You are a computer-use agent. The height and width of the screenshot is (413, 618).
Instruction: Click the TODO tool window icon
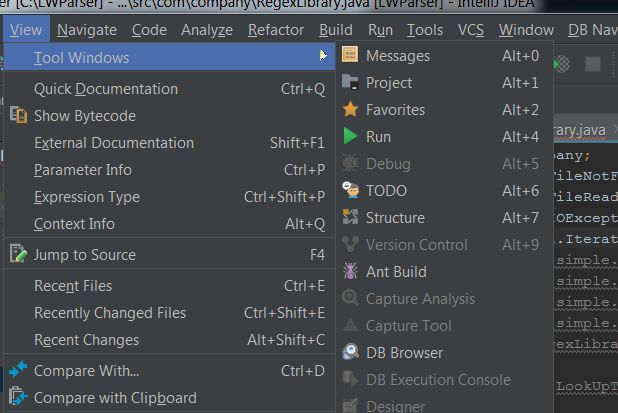pyautogui.click(x=350, y=191)
